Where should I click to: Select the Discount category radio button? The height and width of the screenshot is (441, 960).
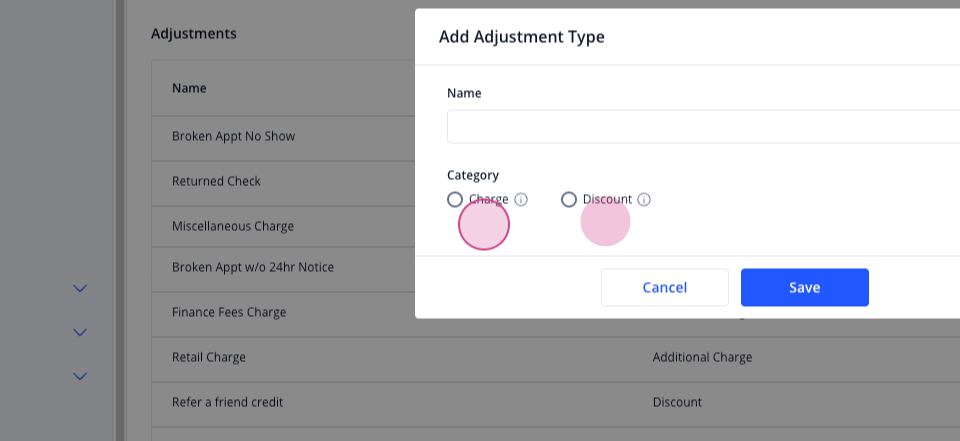pos(569,200)
